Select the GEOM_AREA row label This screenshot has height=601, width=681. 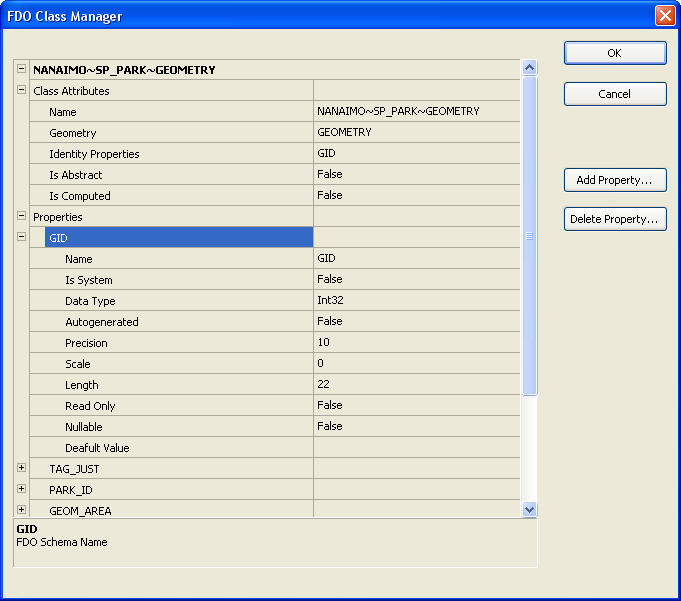80,511
